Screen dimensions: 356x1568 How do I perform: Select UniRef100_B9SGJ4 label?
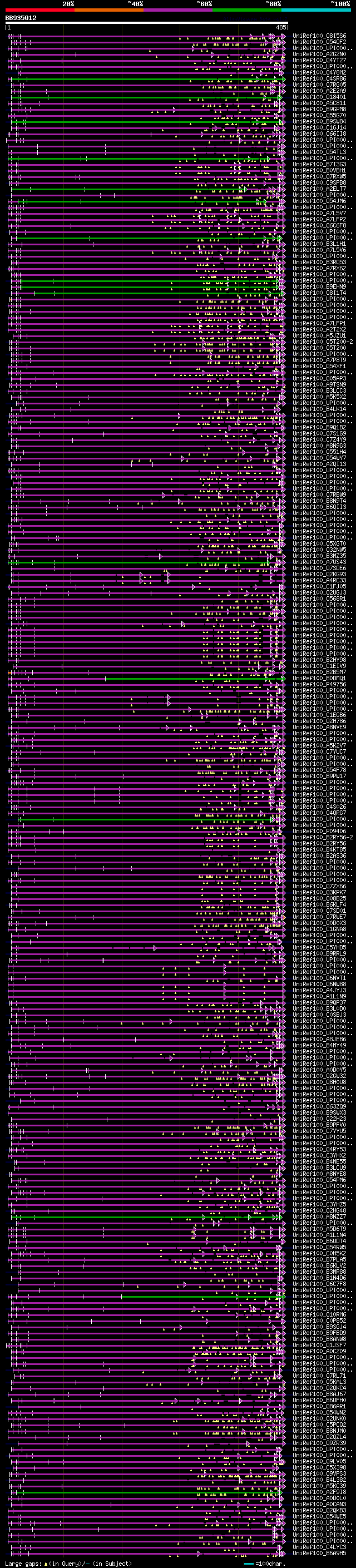point(319,1327)
